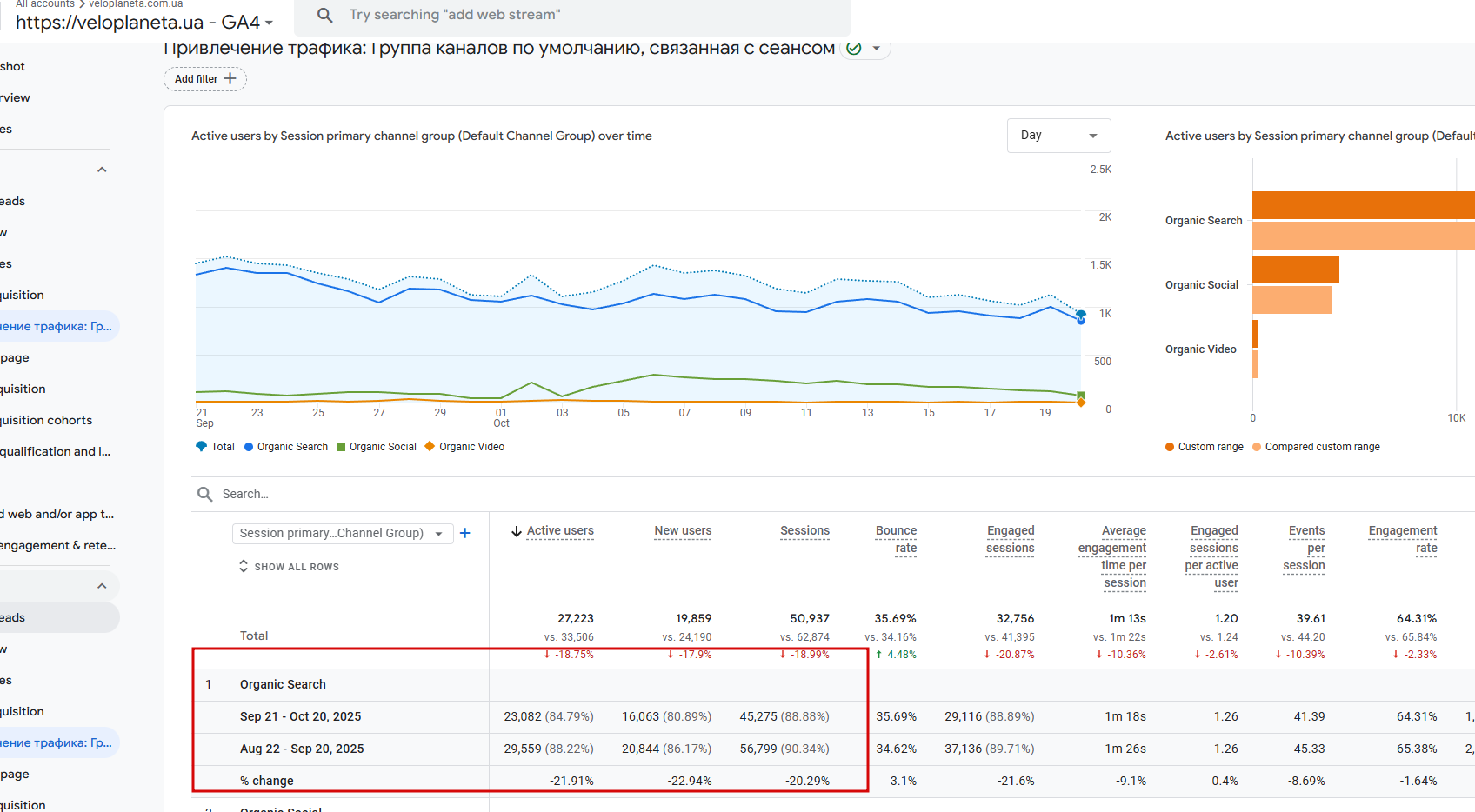Open the acquisition cohorts report in the sidebar
The width and height of the screenshot is (1475, 812).
coord(46,420)
